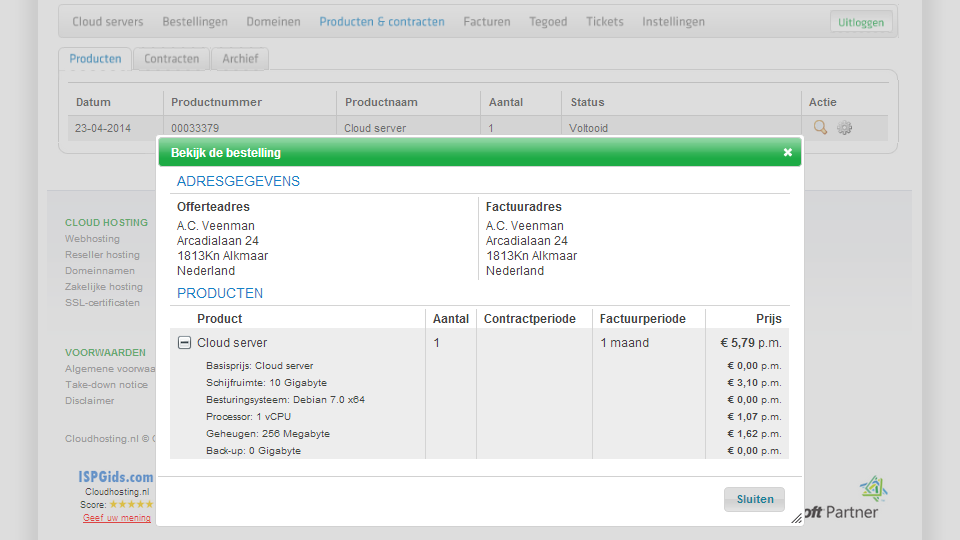
Task: Close the Bekijk de bestelling dialog
Action: [787, 152]
